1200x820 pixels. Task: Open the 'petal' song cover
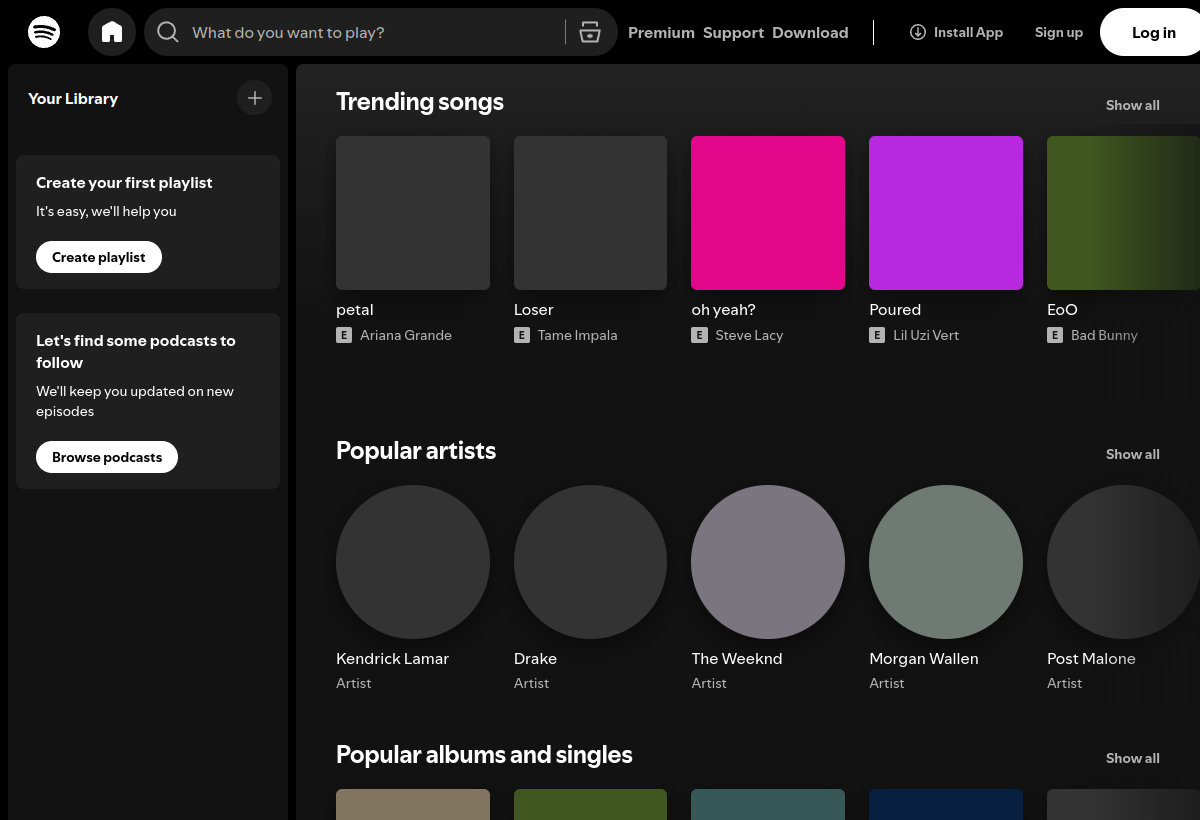pos(413,213)
